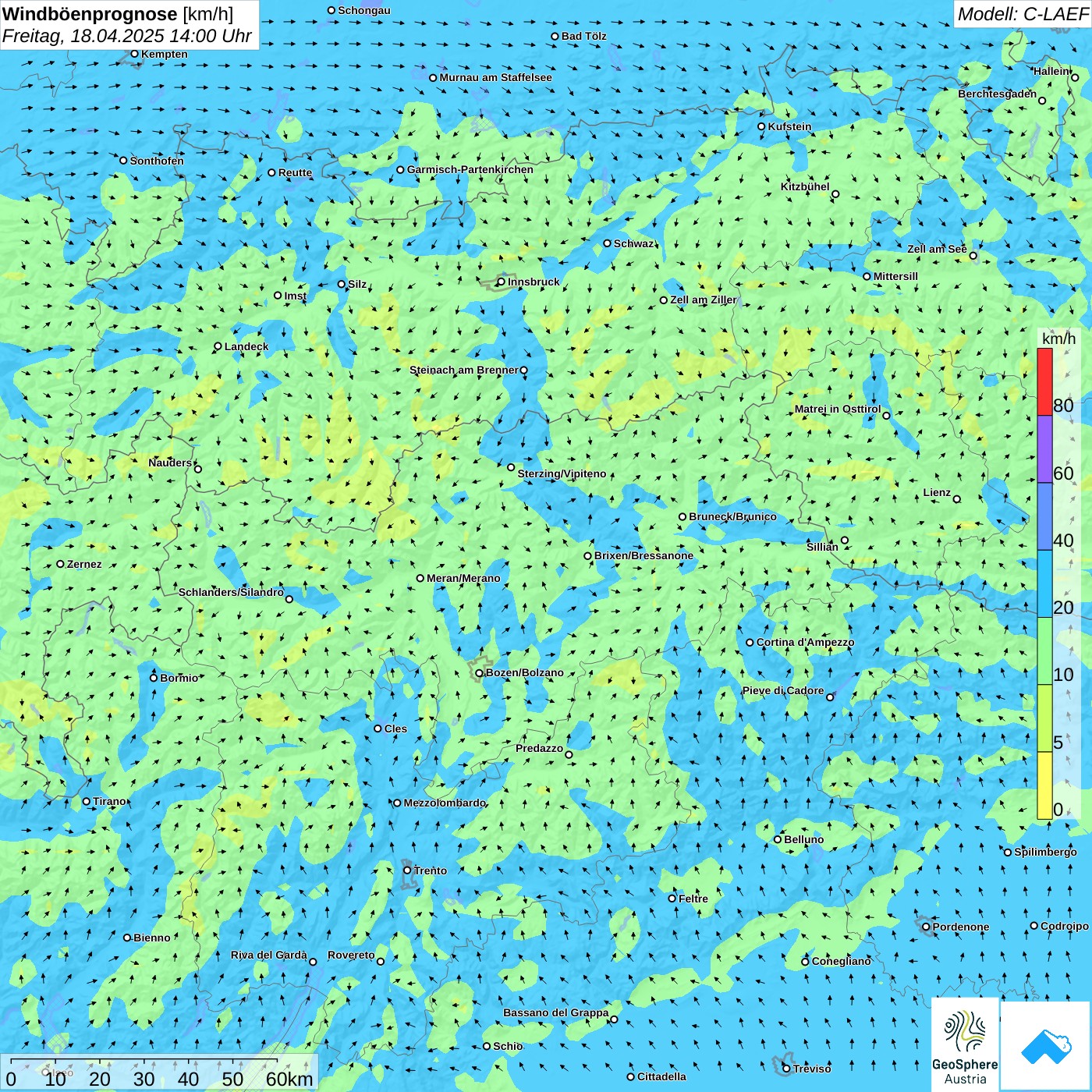Click the Brixen/Bressanone label
This screenshot has width=1092, height=1092.
(x=643, y=555)
